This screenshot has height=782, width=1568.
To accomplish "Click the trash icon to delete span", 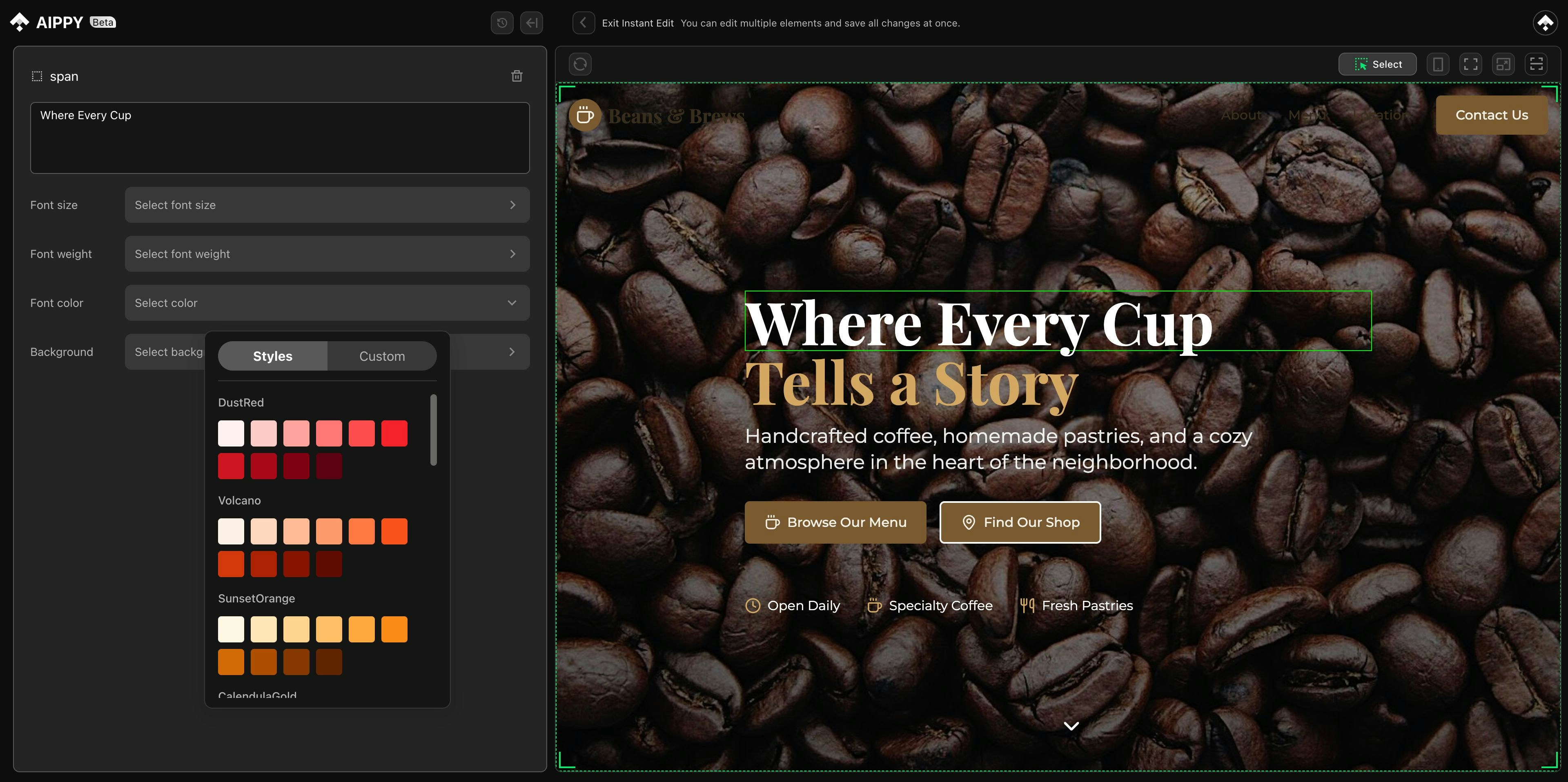I will point(517,76).
